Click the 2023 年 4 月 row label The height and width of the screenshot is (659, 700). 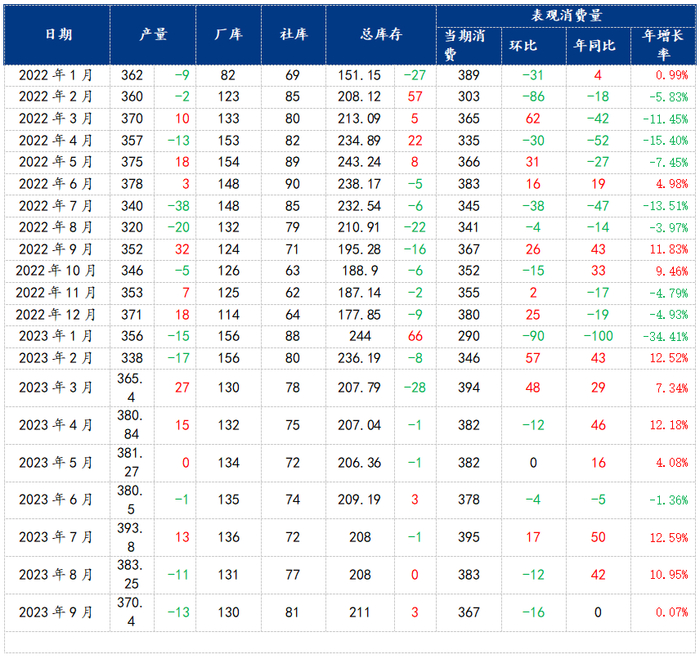coord(56,425)
